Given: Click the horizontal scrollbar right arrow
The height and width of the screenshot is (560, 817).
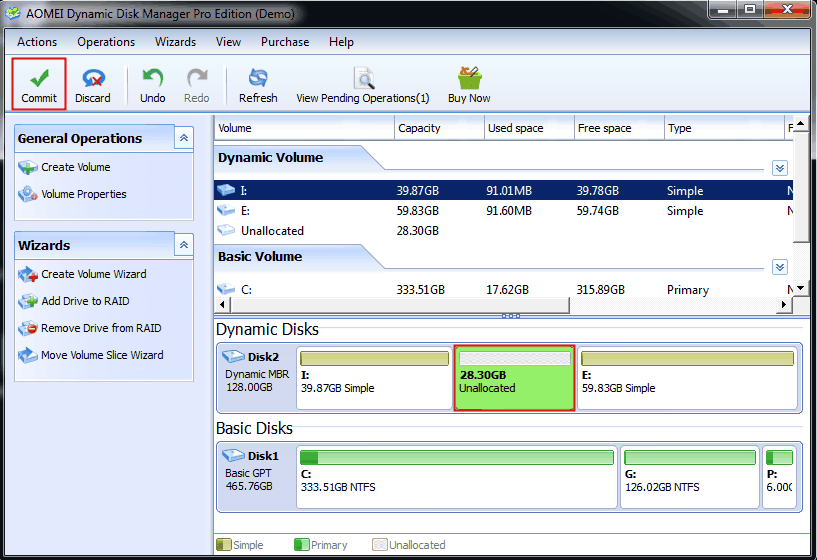Looking at the screenshot, I should (784, 305).
